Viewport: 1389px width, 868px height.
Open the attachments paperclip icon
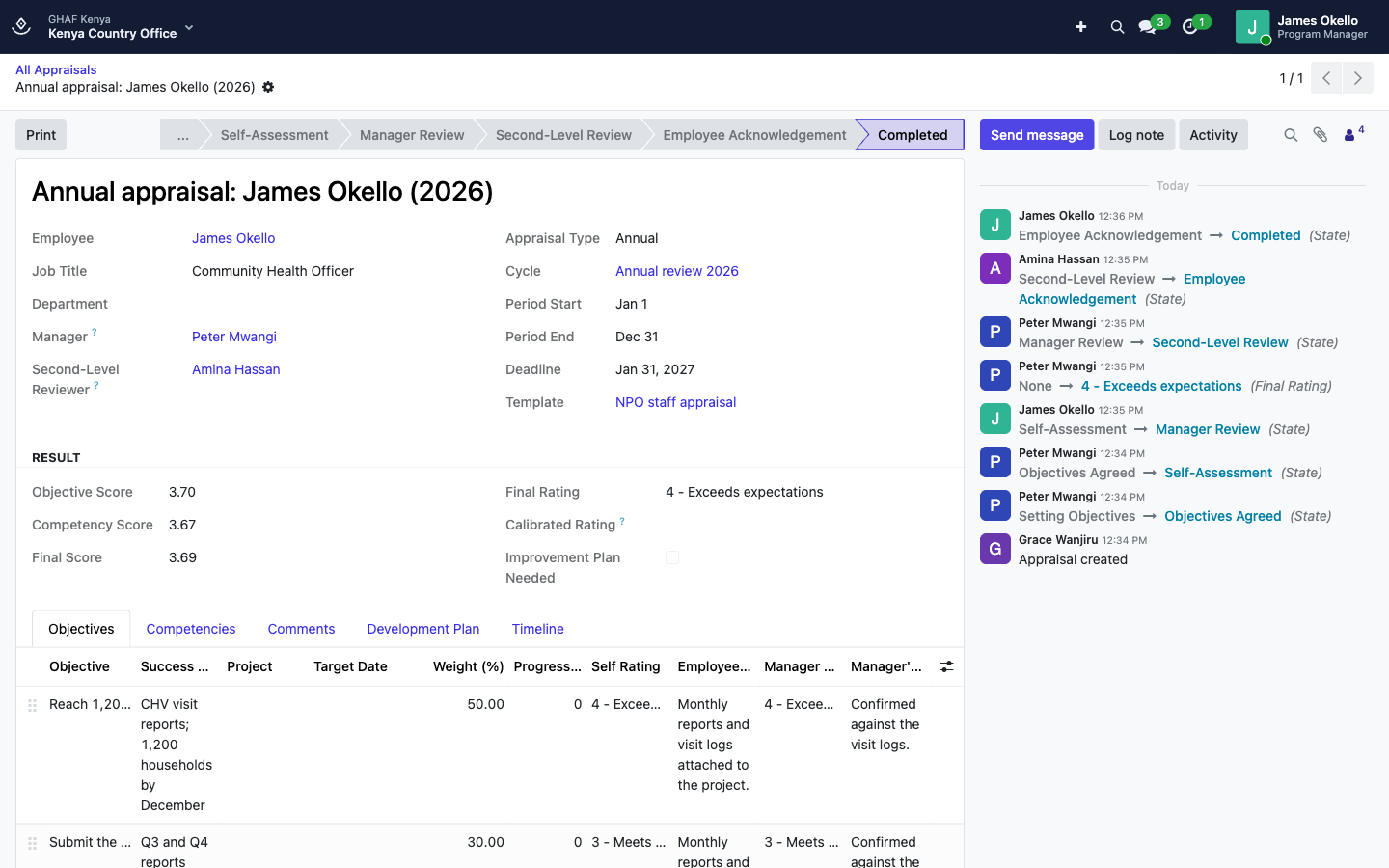(1321, 135)
